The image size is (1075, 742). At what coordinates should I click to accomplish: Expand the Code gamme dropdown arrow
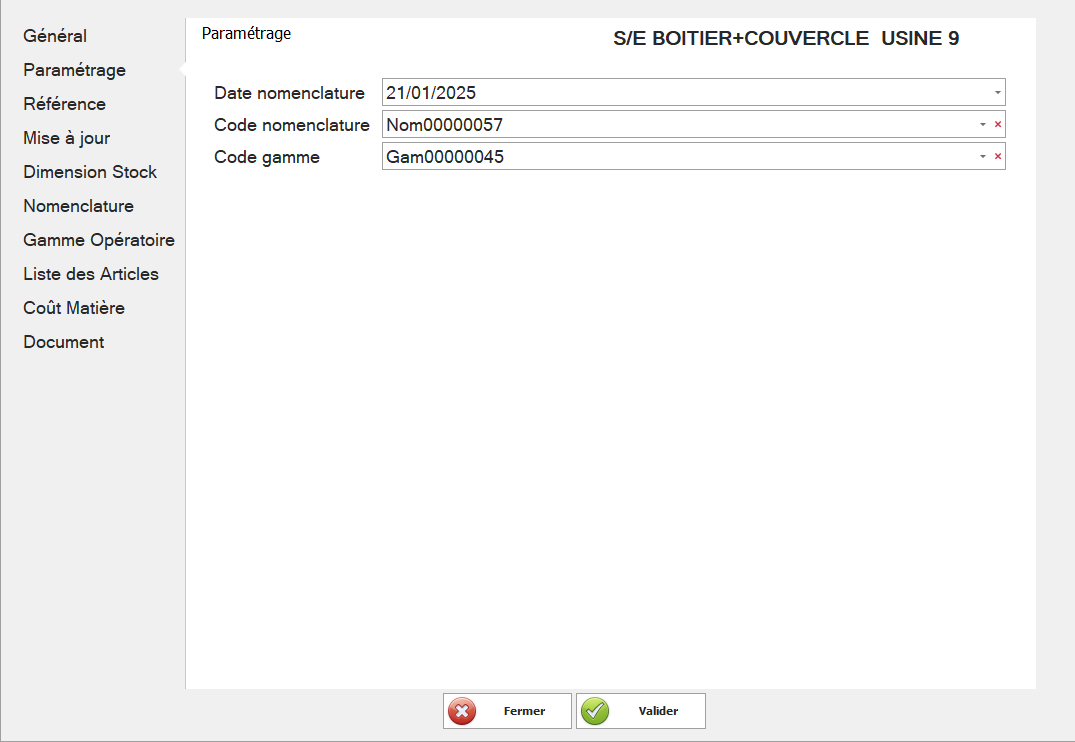pyautogui.click(x=982, y=157)
